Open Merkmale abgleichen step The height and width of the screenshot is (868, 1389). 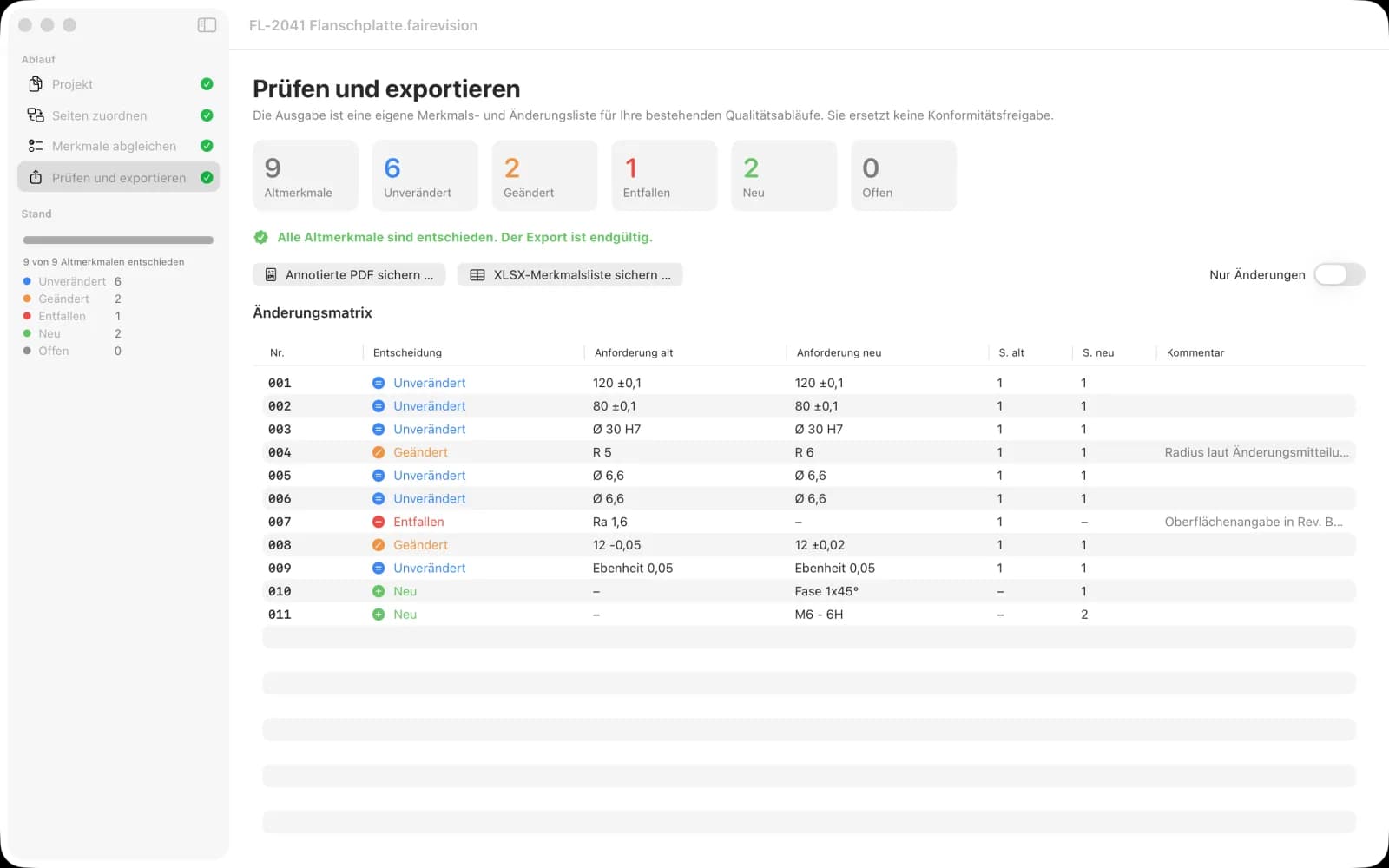pyautogui.click(x=118, y=146)
